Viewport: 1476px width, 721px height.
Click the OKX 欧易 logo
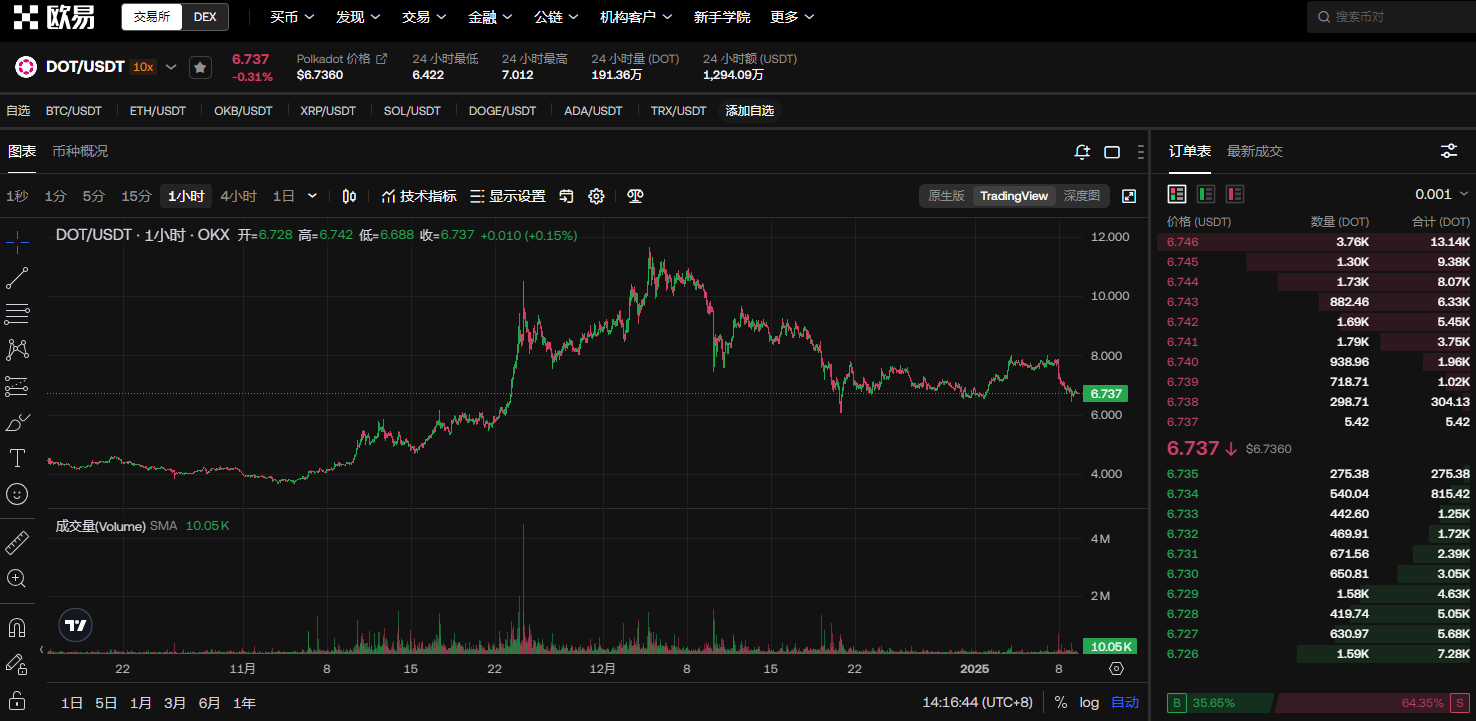[54, 17]
